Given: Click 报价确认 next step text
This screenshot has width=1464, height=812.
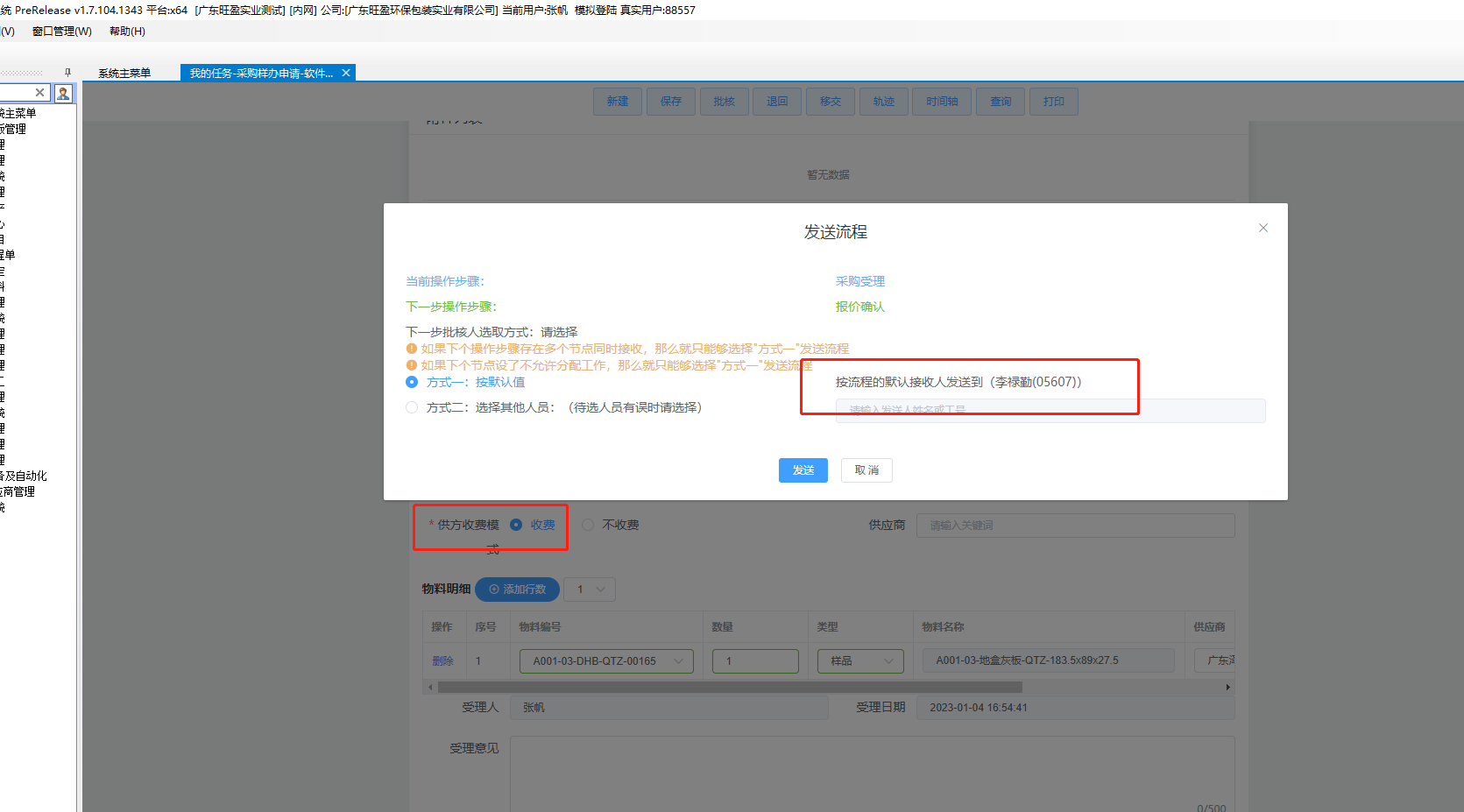Looking at the screenshot, I should [860, 307].
